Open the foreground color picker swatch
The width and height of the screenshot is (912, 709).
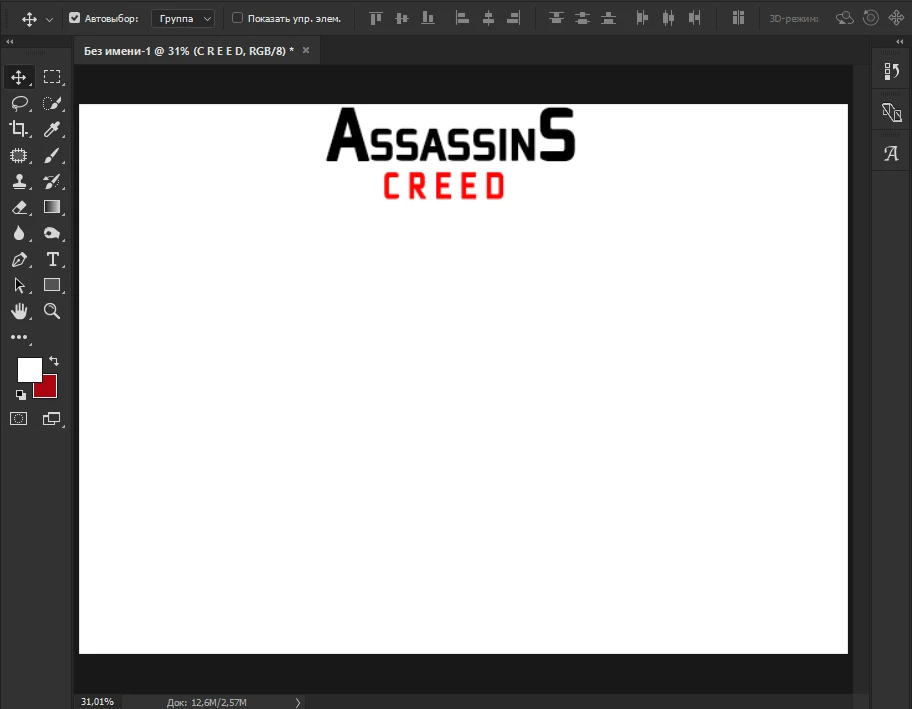coord(30,370)
